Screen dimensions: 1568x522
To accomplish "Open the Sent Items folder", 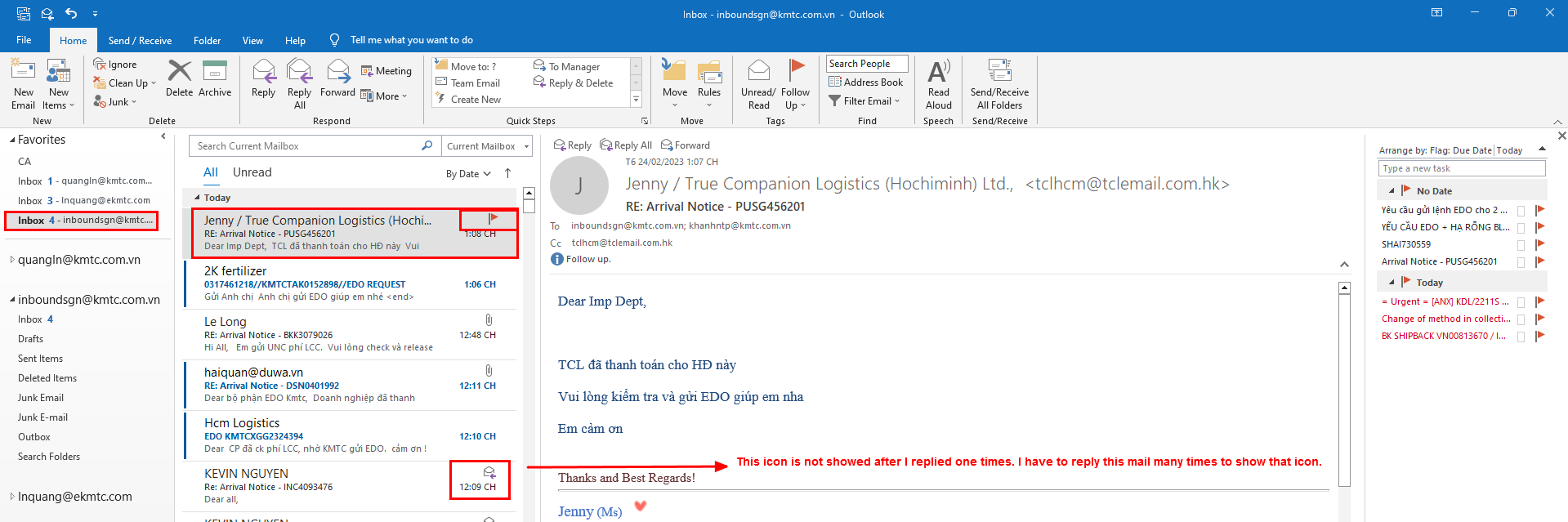I will click(40, 359).
